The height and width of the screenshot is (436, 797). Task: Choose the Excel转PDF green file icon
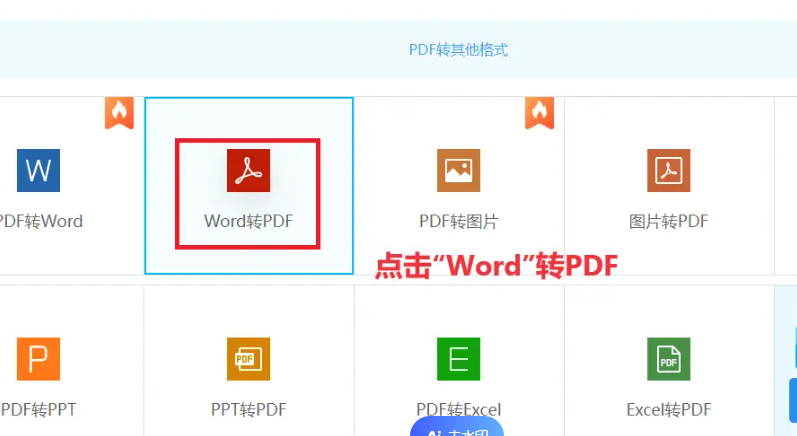tap(668, 359)
